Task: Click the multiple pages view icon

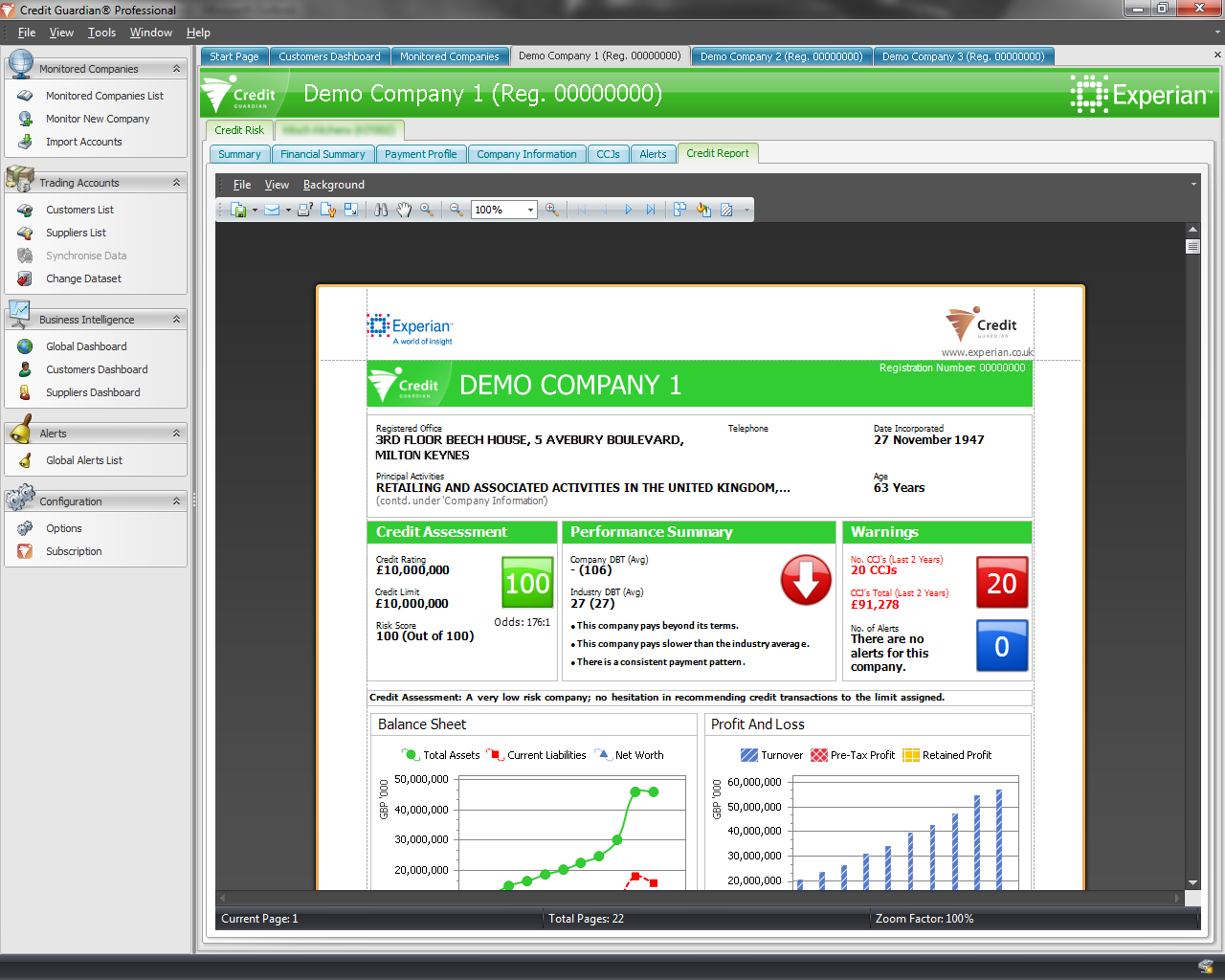Action: [x=680, y=210]
